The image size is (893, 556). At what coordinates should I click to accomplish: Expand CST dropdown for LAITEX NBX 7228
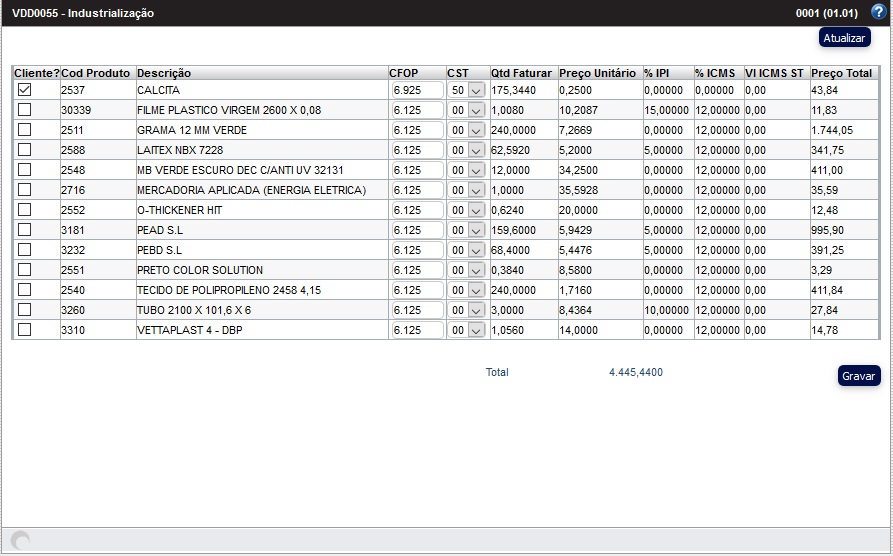pos(466,150)
